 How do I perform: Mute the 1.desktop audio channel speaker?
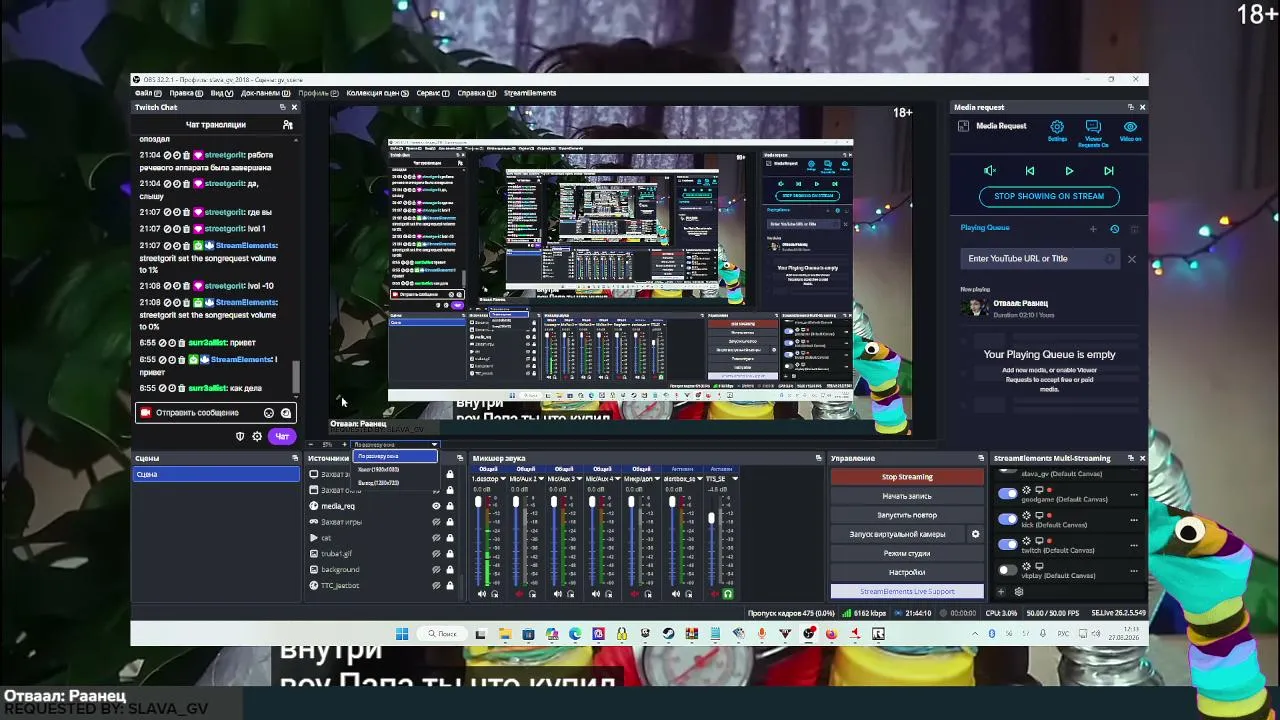coord(481,594)
